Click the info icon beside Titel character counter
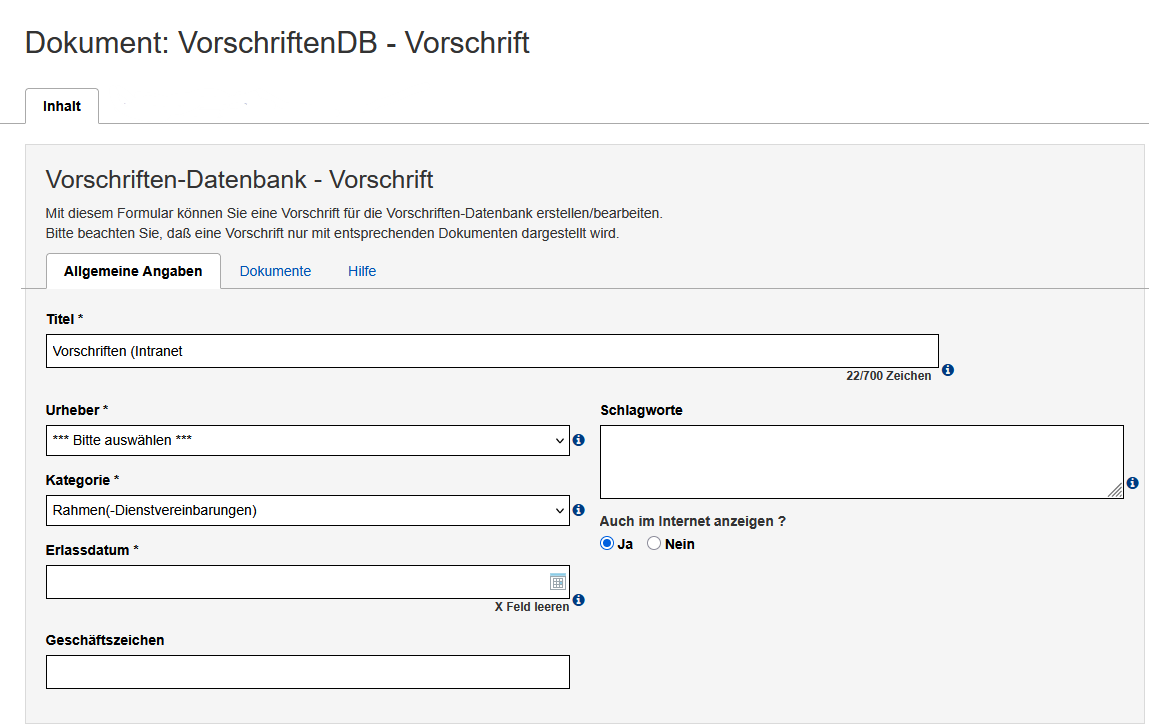Viewport: 1149px width, 728px height. 948,370
